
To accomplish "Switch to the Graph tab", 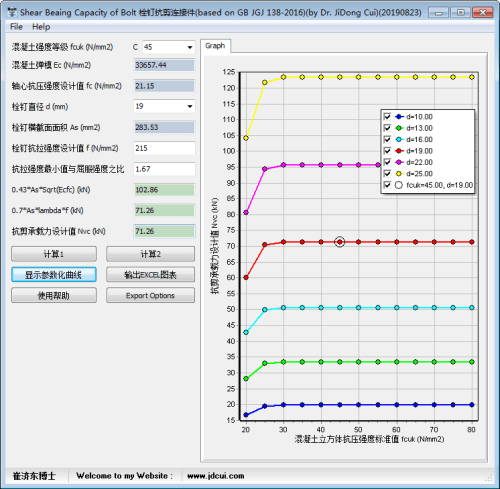I will coord(215,46).
